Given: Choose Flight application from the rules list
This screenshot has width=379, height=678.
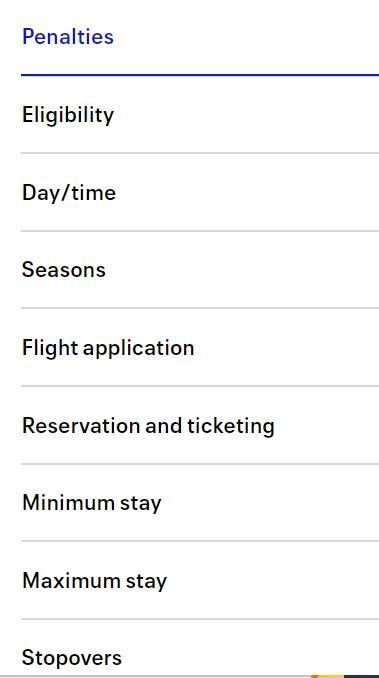Looking at the screenshot, I should tap(108, 349).
